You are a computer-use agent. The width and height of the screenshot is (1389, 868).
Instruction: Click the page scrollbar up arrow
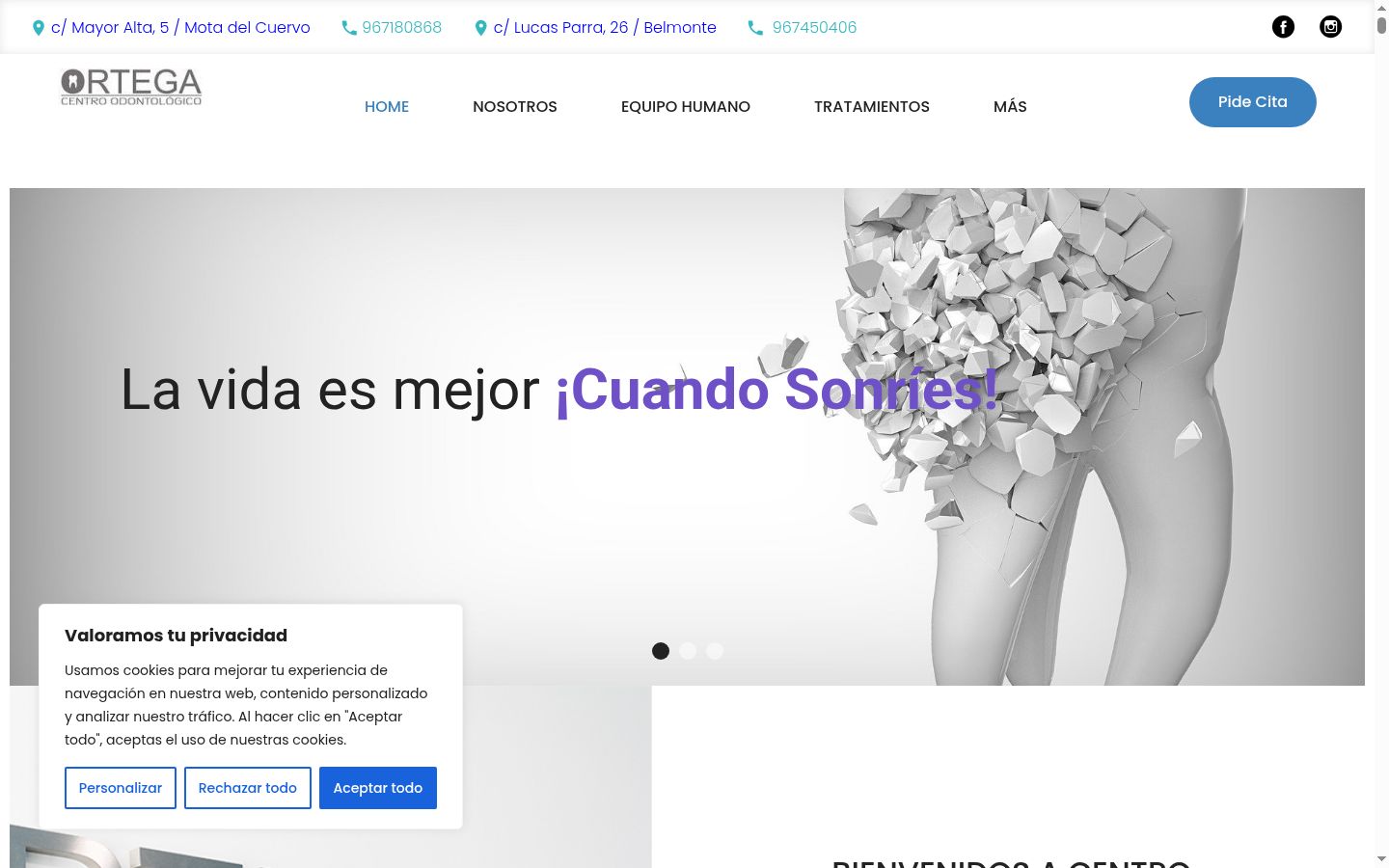(1381, 7)
